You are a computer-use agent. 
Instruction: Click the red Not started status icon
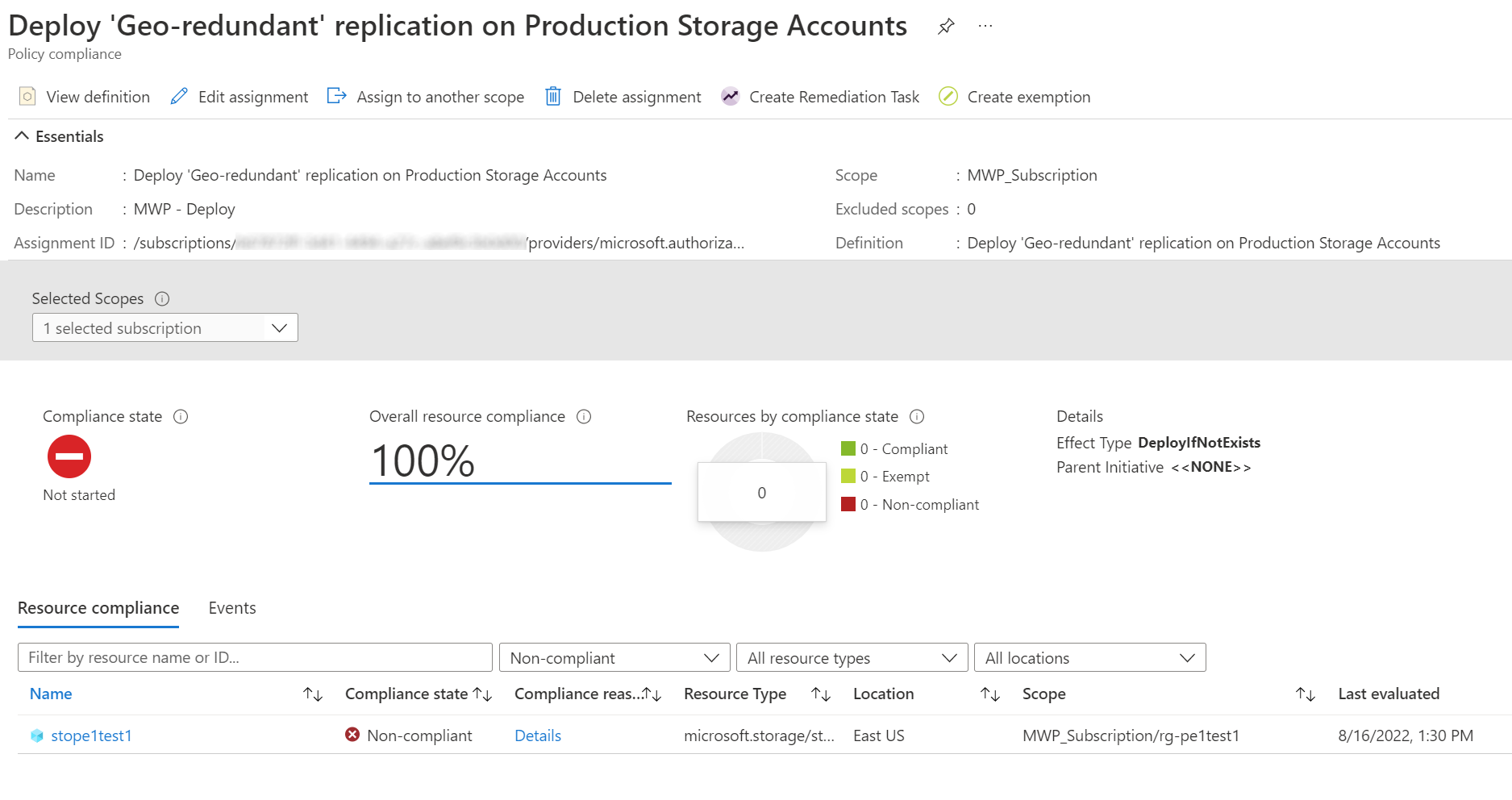[69, 456]
